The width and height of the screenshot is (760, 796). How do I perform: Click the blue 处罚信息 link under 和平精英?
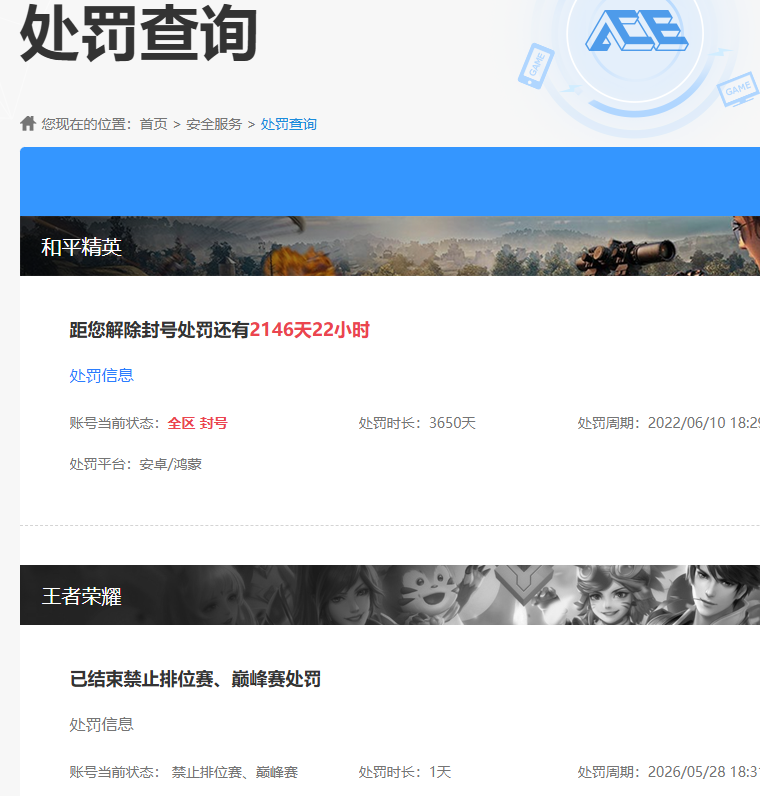click(x=102, y=376)
